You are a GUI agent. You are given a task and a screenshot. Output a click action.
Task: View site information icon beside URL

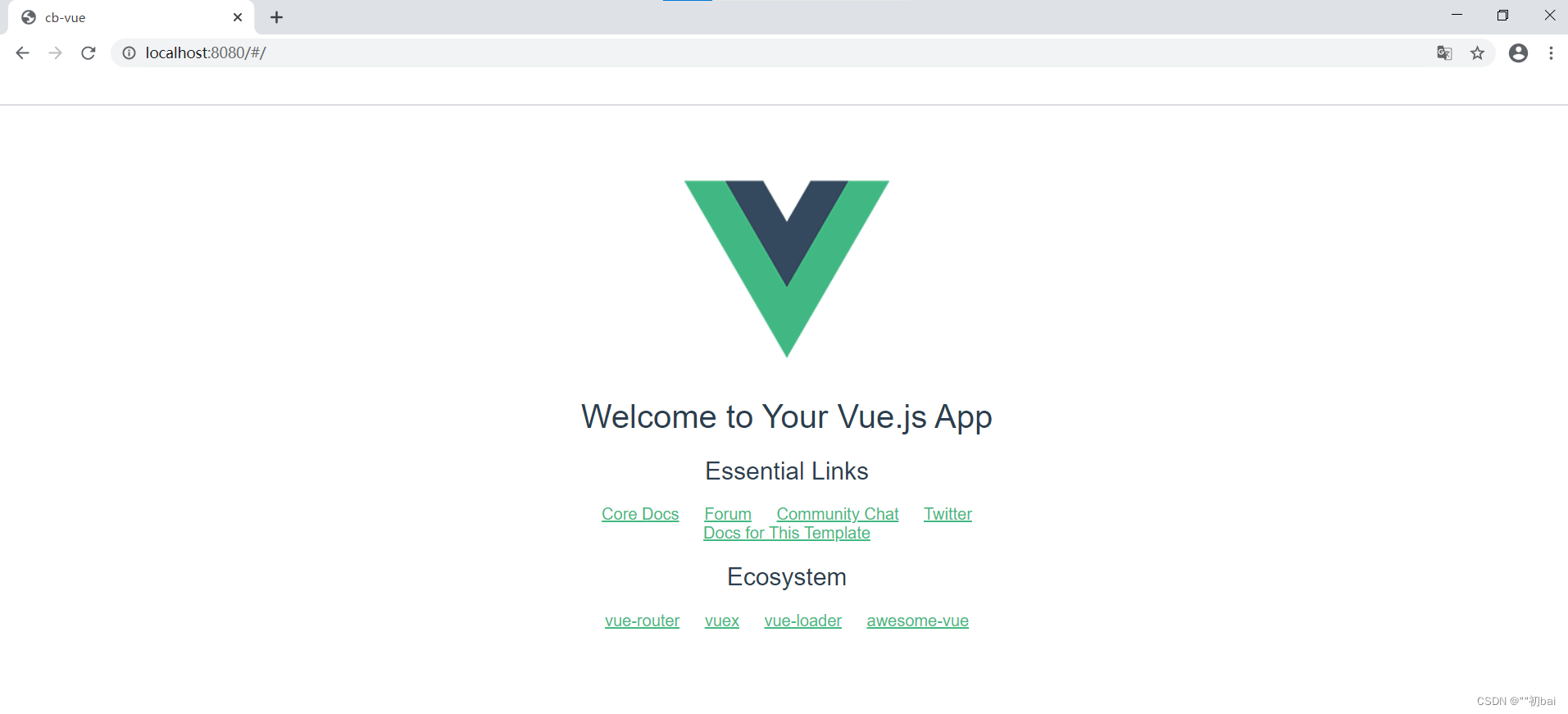coord(130,53)
